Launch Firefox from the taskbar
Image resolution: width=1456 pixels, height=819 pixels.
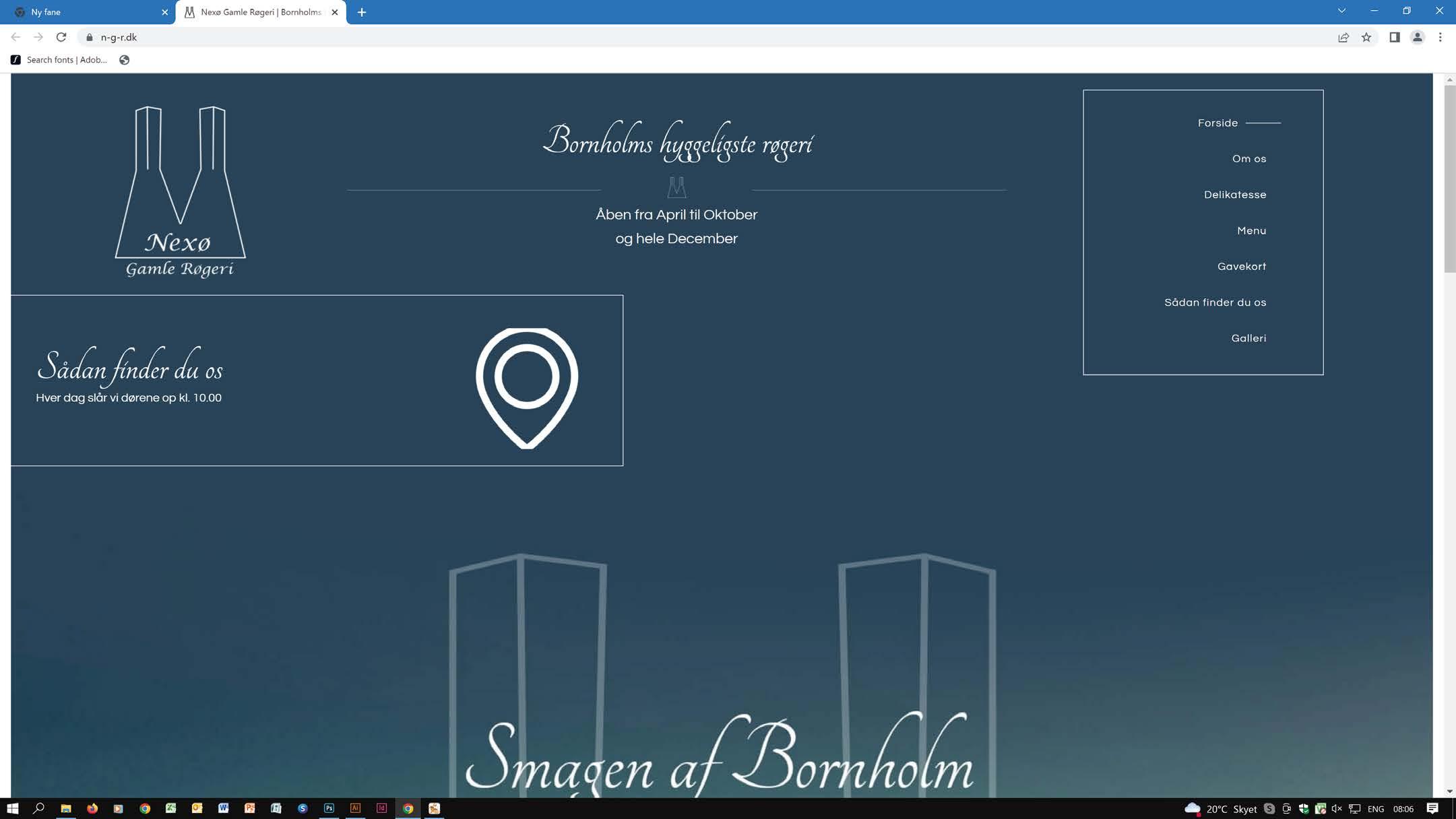[92, 808]
